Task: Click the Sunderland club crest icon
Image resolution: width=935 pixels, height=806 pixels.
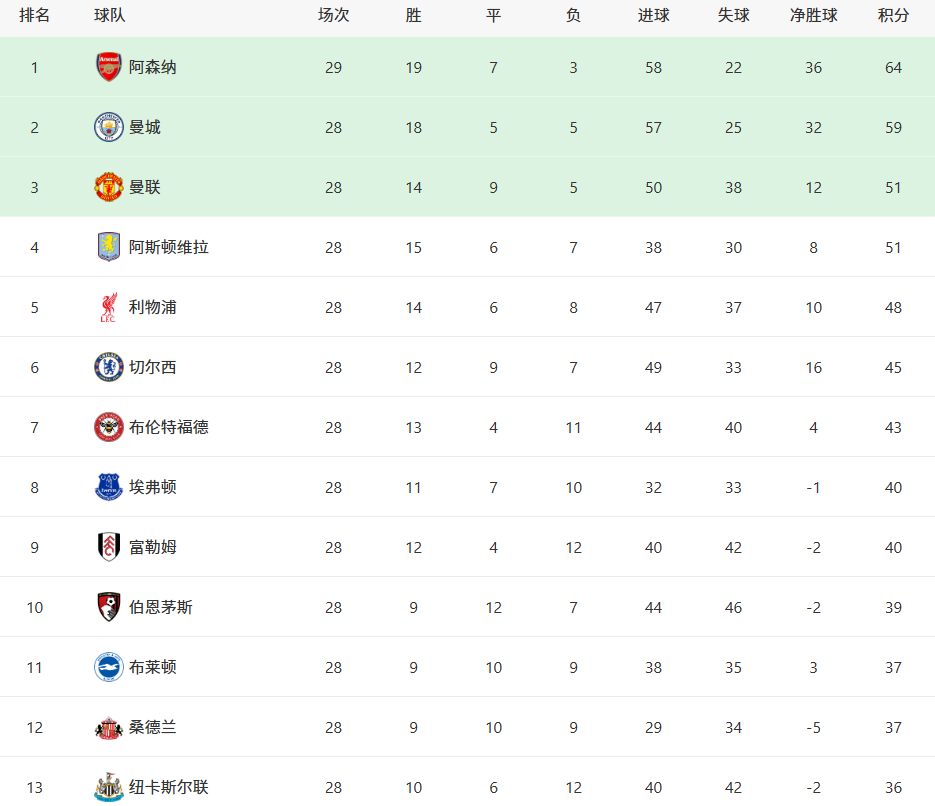Action: coord(108,728)
